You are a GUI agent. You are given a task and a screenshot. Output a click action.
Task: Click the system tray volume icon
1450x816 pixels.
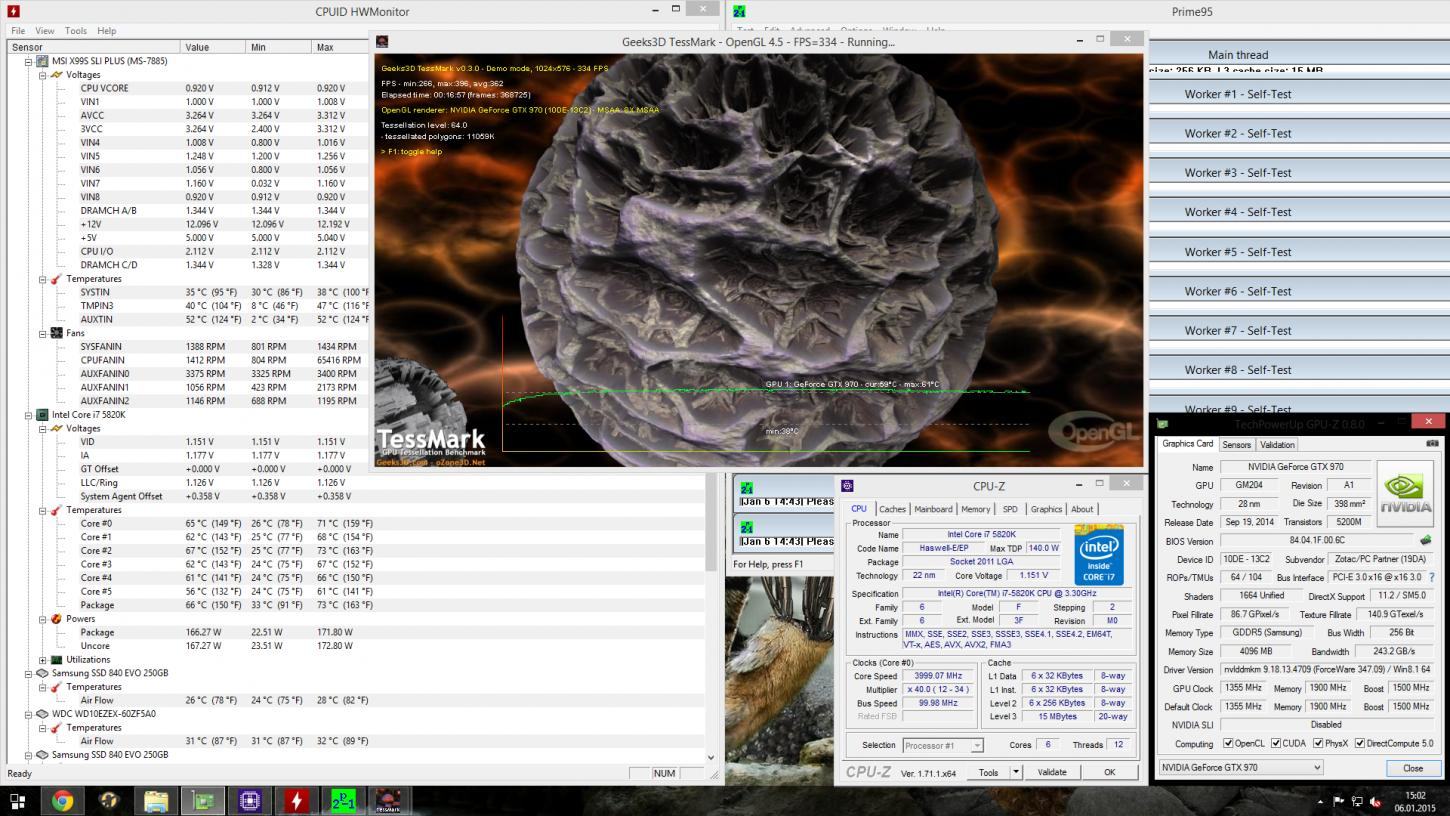[1374, 801]
